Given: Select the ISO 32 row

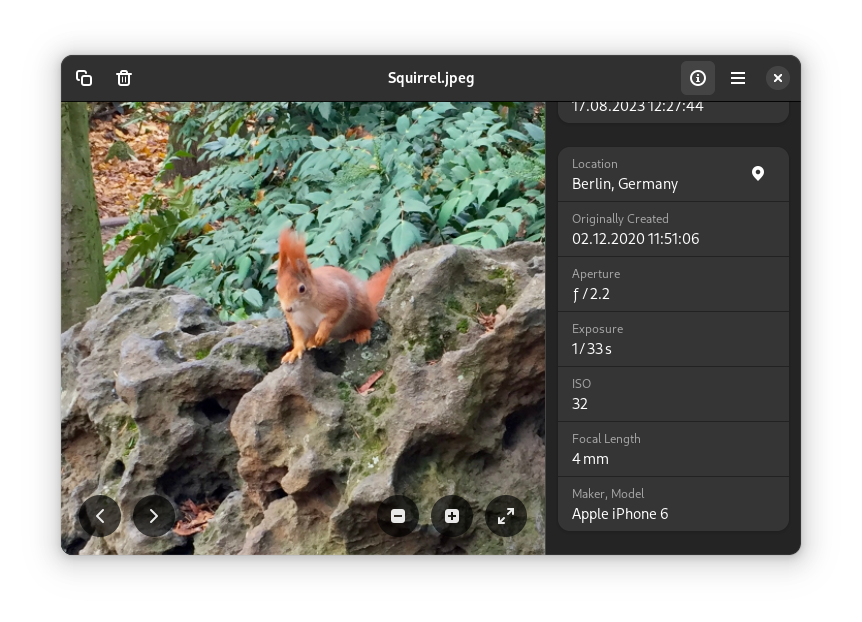Looking at the screenshot, I should (673, 394).
